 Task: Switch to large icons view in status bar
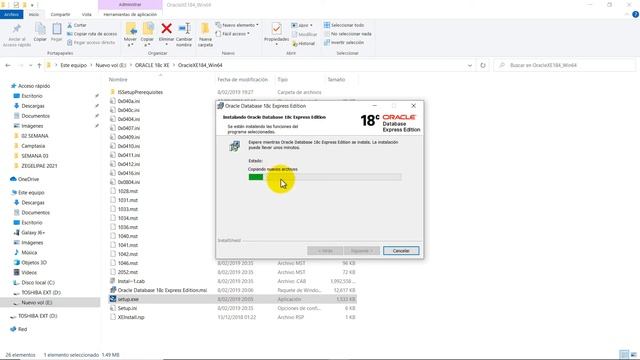(x=633, y=354)
